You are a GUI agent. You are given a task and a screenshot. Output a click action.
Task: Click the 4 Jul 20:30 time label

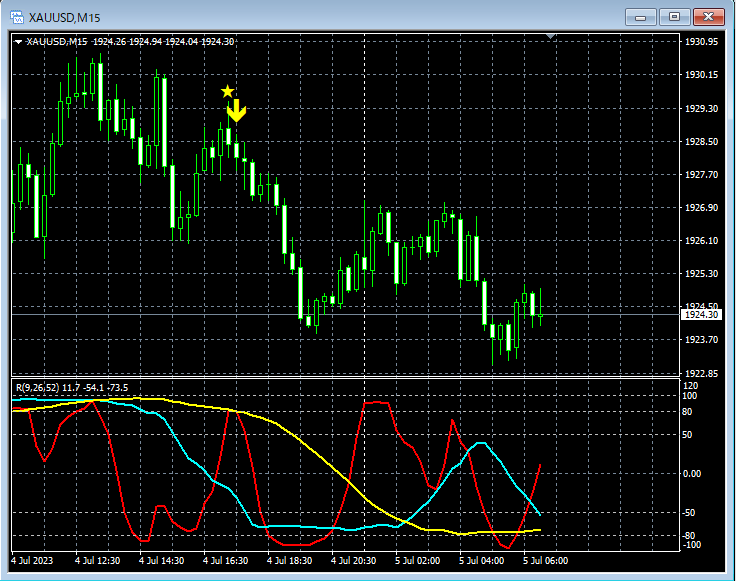(x=353, y=561)
